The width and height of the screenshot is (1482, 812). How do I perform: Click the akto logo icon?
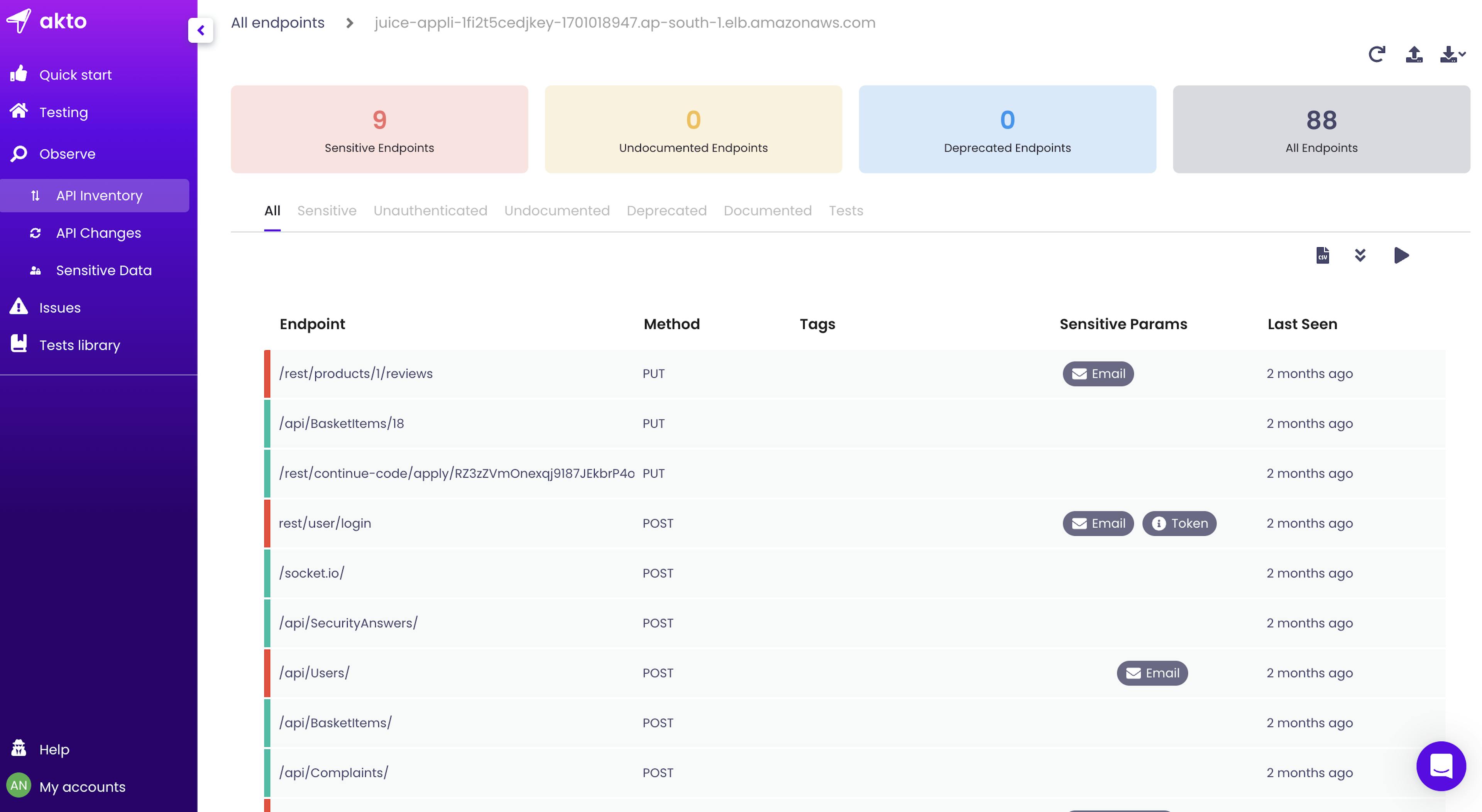pos(19,21)
